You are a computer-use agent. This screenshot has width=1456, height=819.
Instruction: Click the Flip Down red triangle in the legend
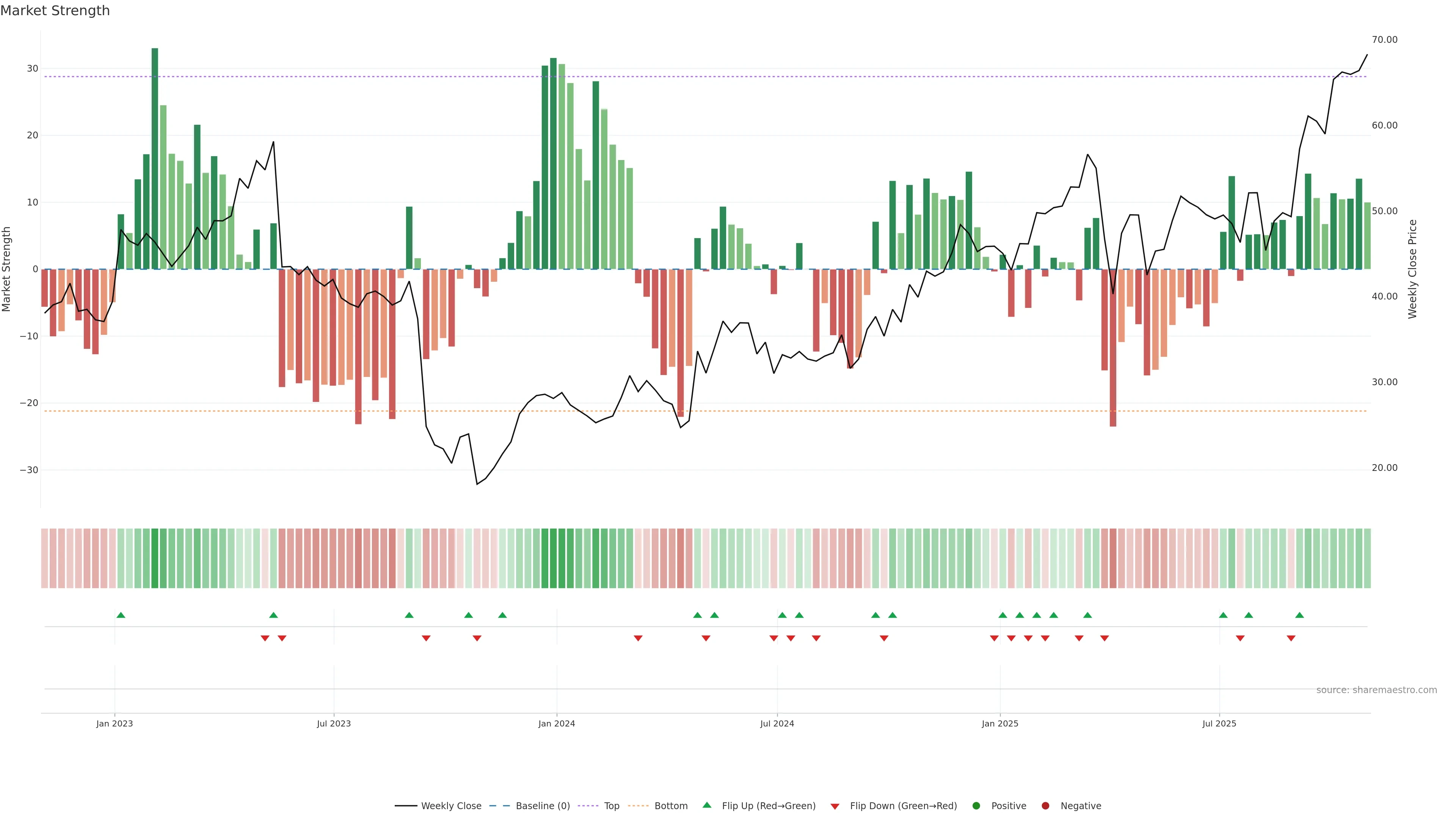835,806
